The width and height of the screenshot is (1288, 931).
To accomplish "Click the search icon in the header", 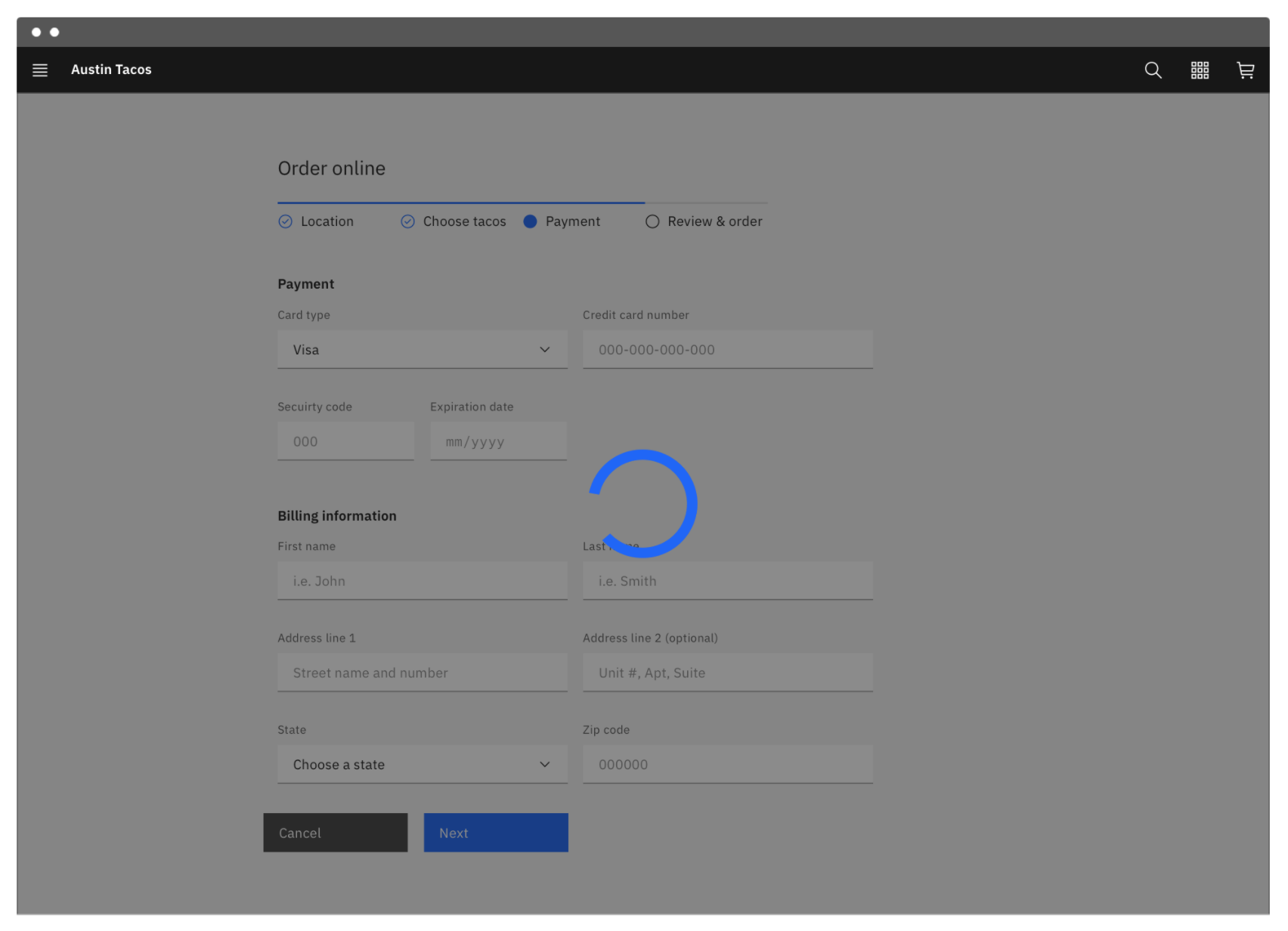I will (1152, 70).
